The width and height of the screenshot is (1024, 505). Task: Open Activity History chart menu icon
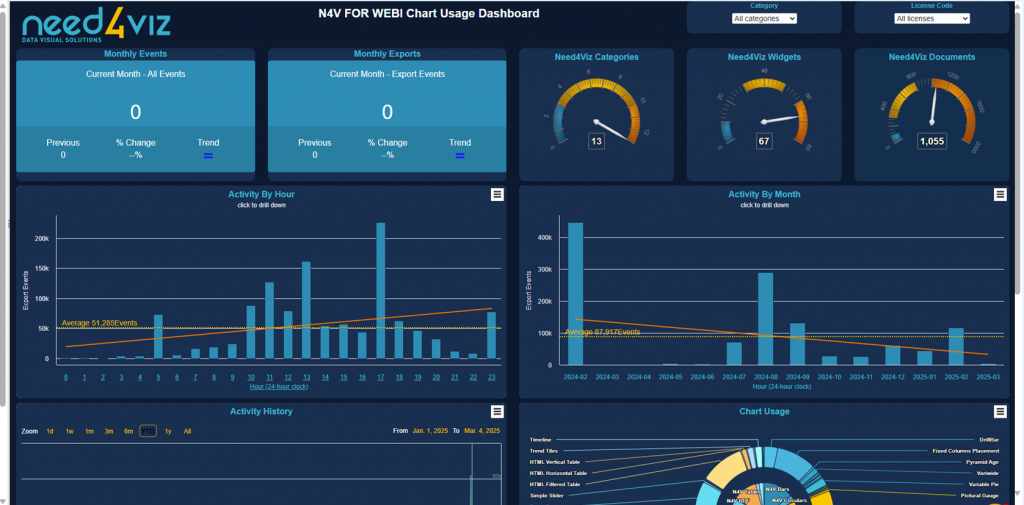[x=497, y=412]
